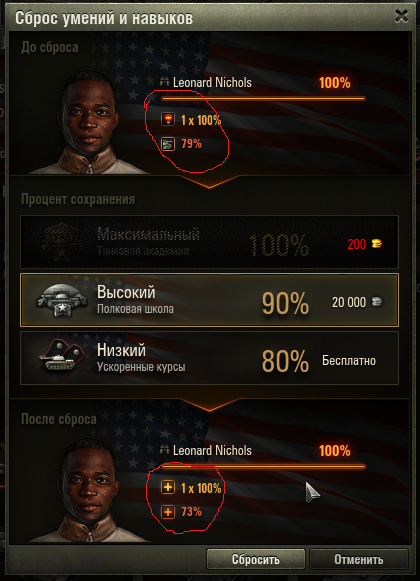Select the Высокий 90% retention option
The height and width of the screenshot is (581, 420).
209,300
